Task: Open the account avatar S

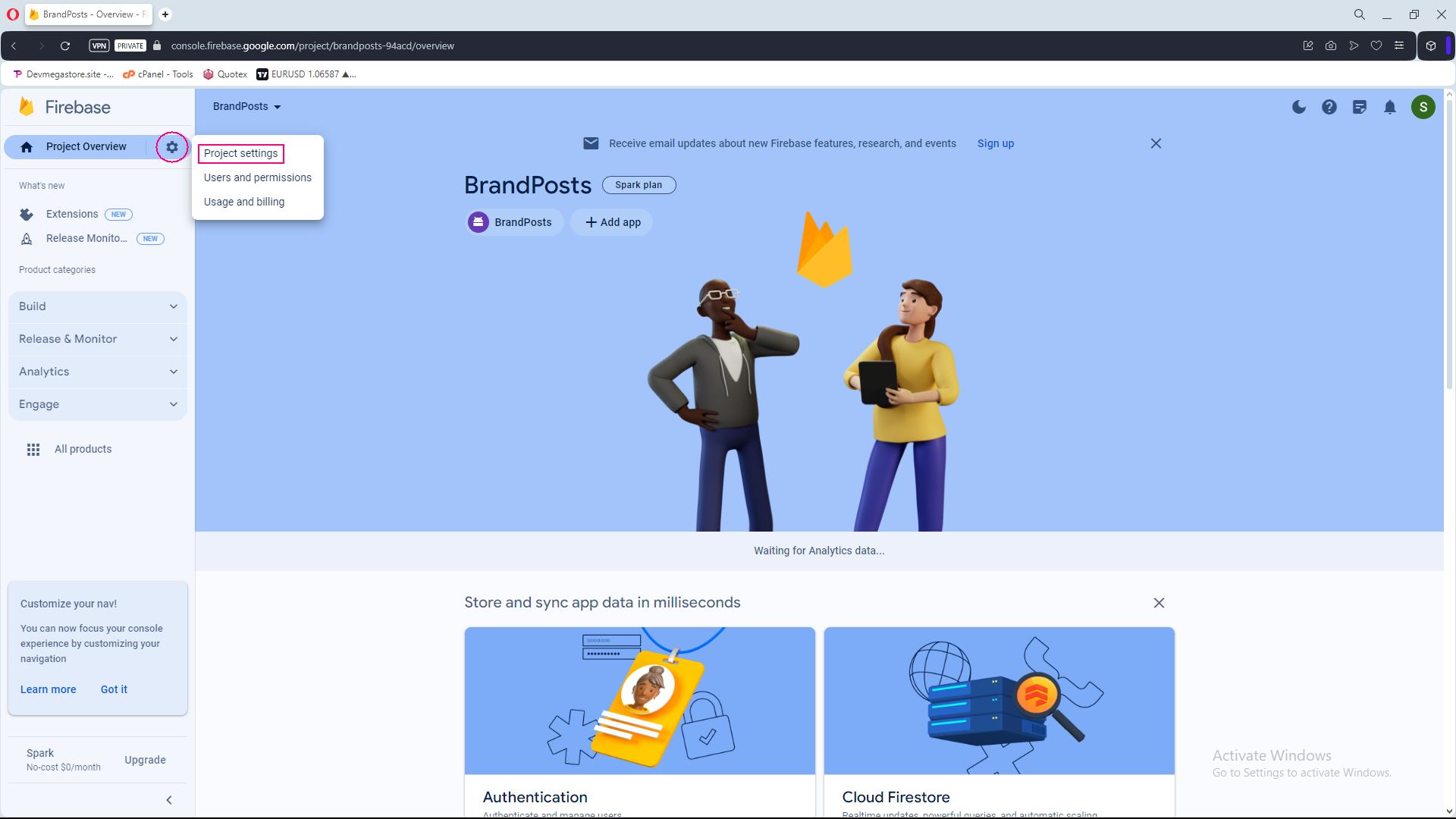Action: [1423, 107]
